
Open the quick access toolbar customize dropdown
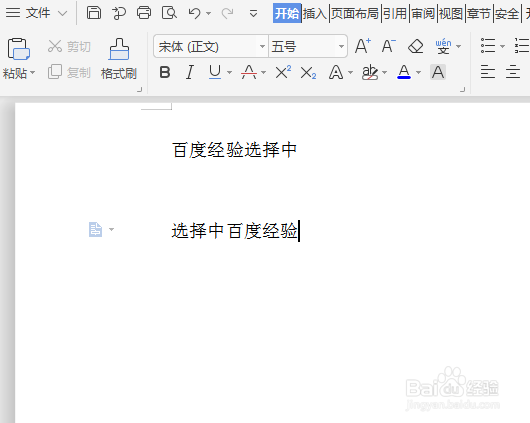click(253, 14)
